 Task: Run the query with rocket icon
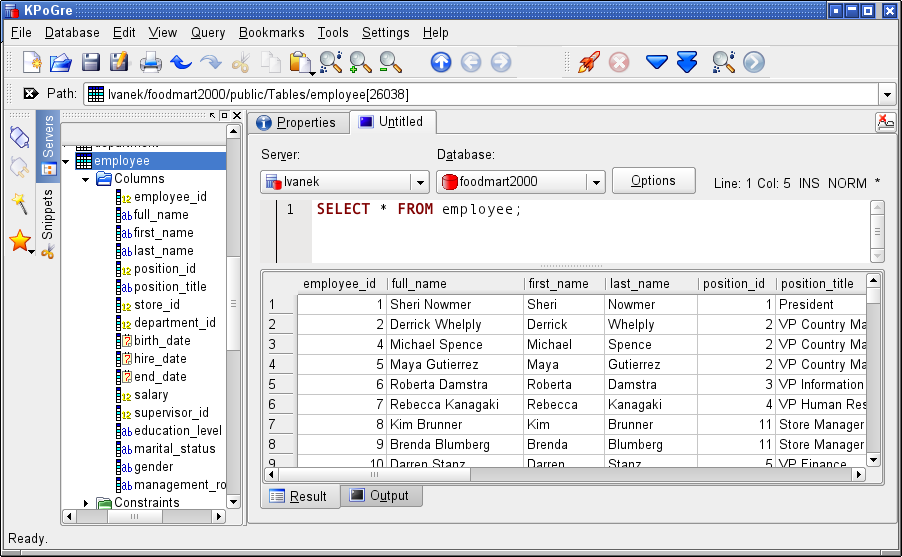coord(589,62)
